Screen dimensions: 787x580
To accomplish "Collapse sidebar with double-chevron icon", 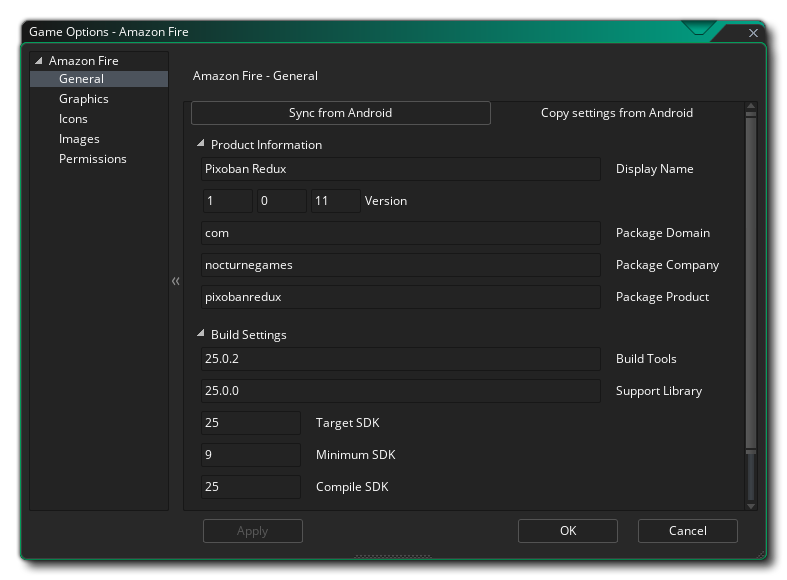I will [x=176, y=281].
